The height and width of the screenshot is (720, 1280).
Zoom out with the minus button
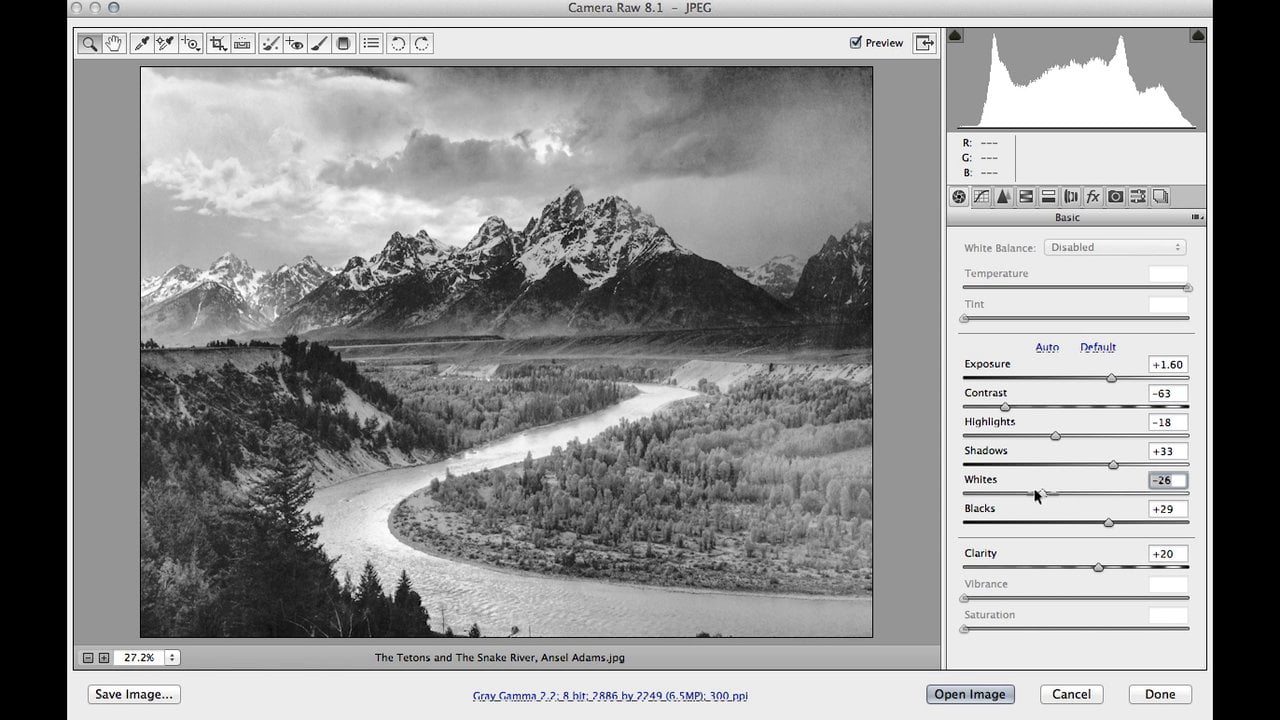click(x=88, y=657)
